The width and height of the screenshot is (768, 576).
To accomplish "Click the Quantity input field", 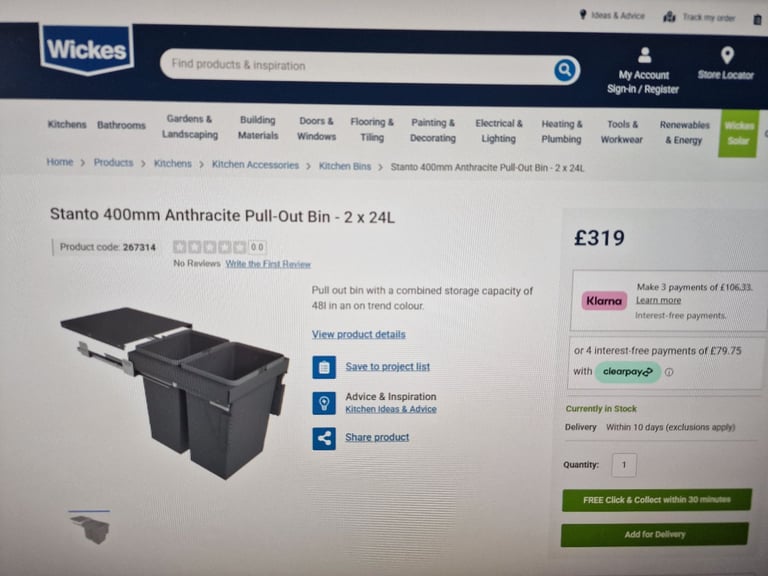I will (x=624, y=465).
